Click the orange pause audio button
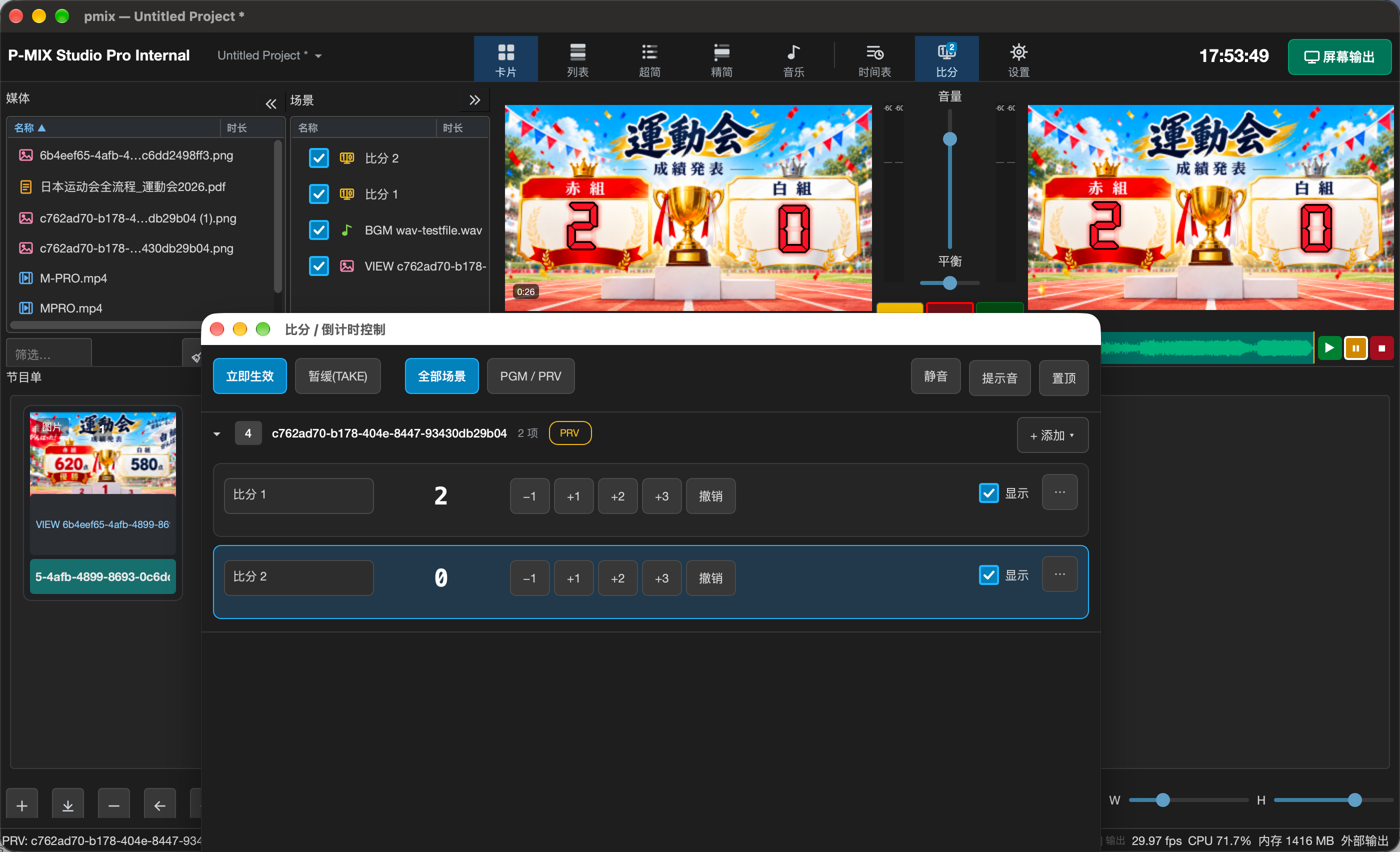 1355,347
